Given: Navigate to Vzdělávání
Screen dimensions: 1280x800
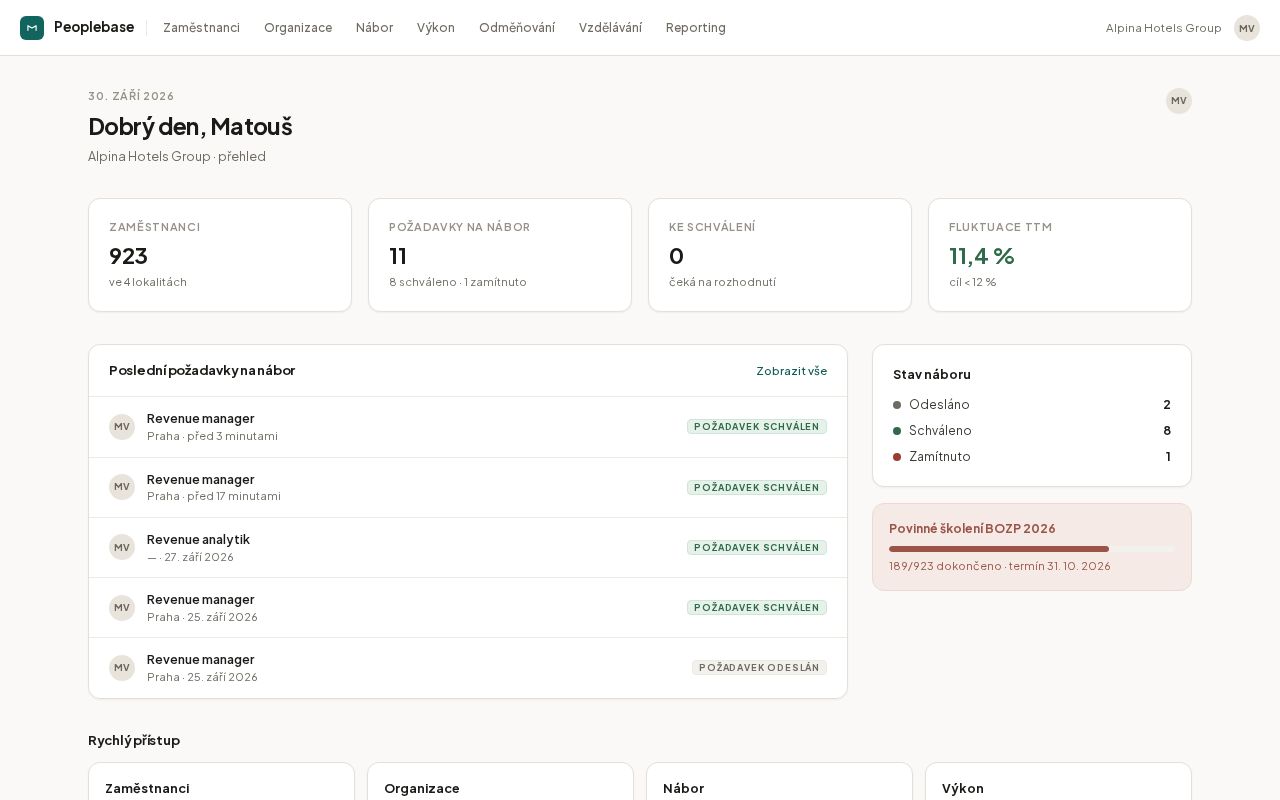Looking at the screenshot, I should point(610,28).
